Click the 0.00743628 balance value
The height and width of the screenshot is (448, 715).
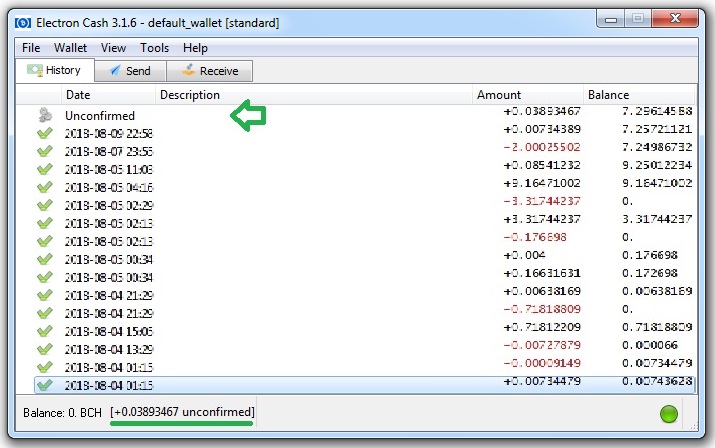click(x=657, y=381)
